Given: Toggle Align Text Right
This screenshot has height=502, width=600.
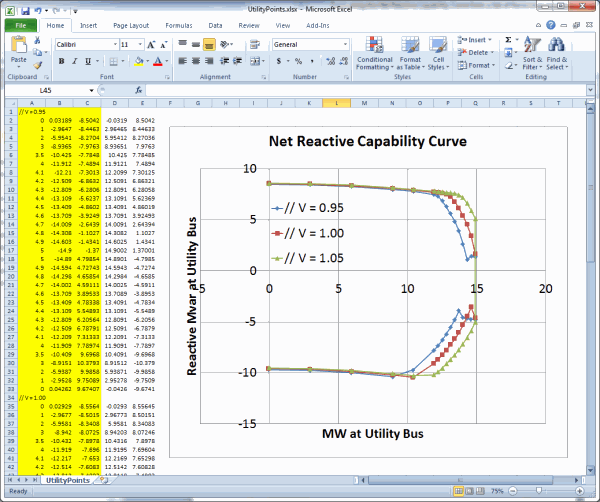Looking at the screenshot, I should [209, 61].
